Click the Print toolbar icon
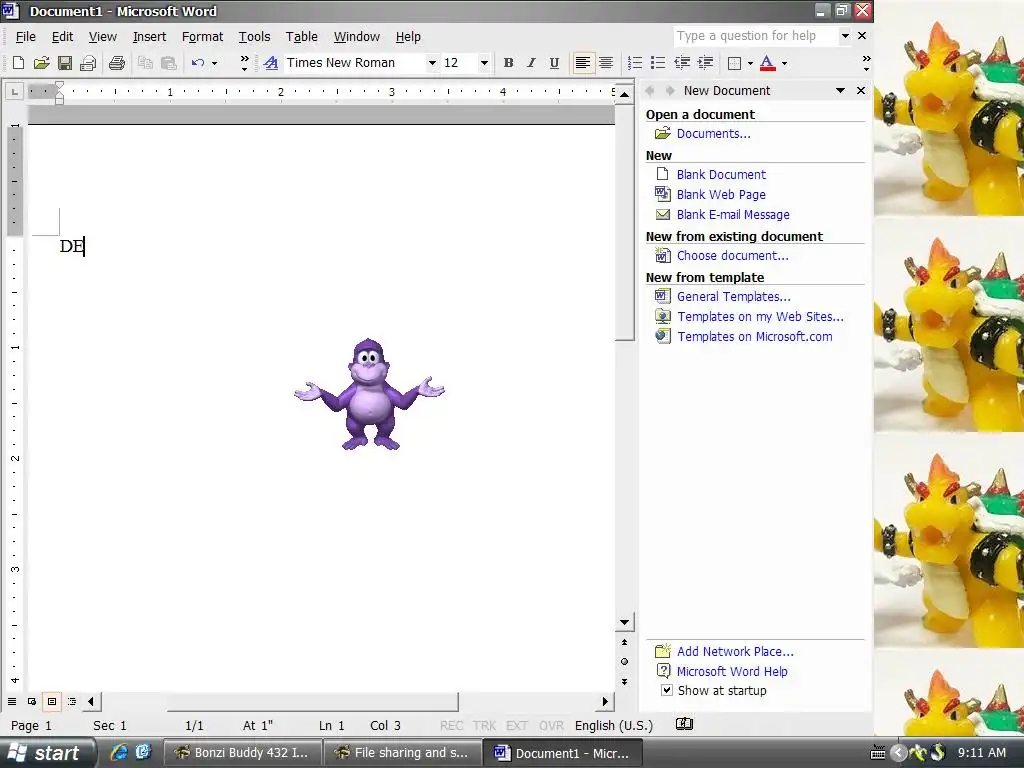 [117, 63]
